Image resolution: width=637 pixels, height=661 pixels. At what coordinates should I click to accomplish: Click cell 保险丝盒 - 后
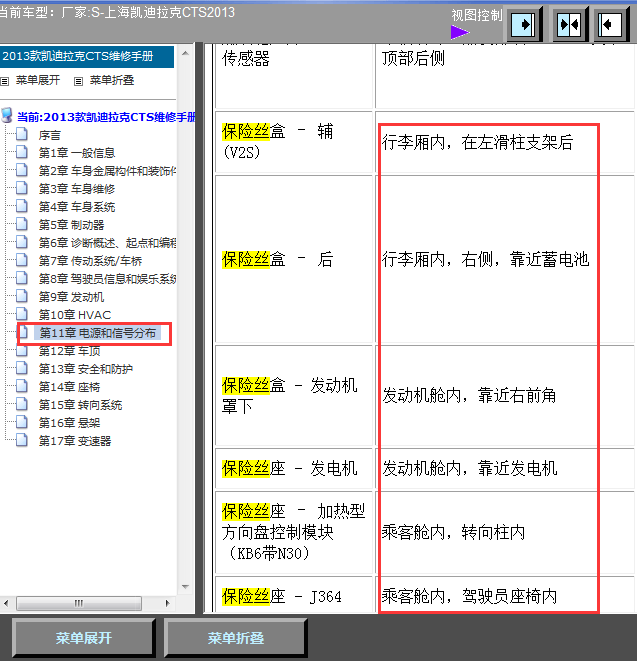tap(294, 259)
